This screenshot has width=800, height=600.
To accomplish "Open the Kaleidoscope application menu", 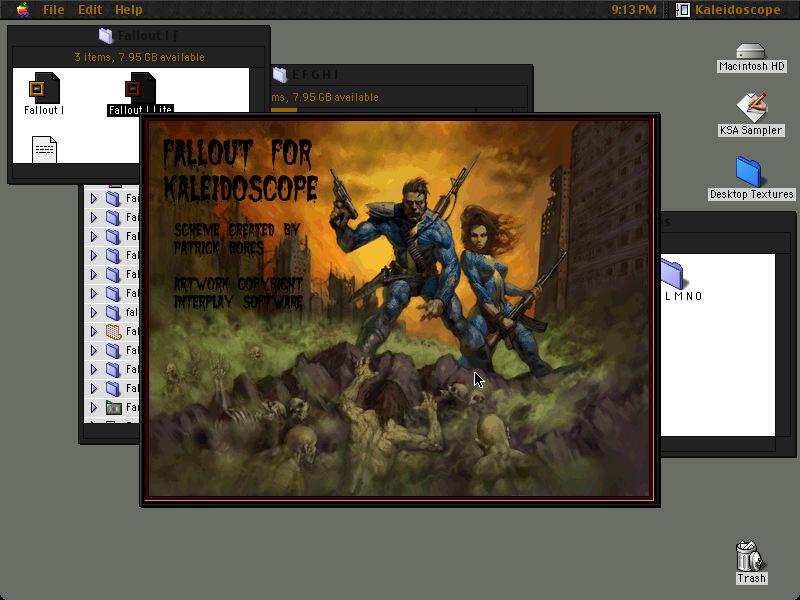I will click(x=728, y=10).
